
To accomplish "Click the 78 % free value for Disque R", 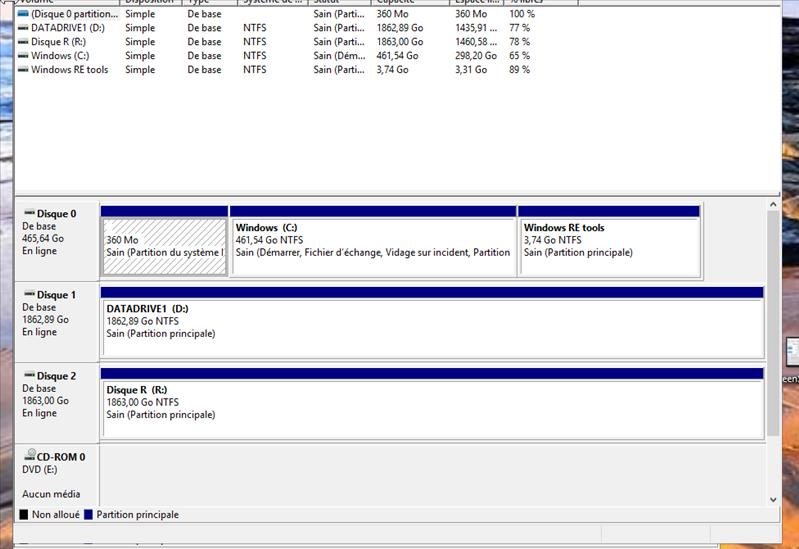I will tap(519, 42).
